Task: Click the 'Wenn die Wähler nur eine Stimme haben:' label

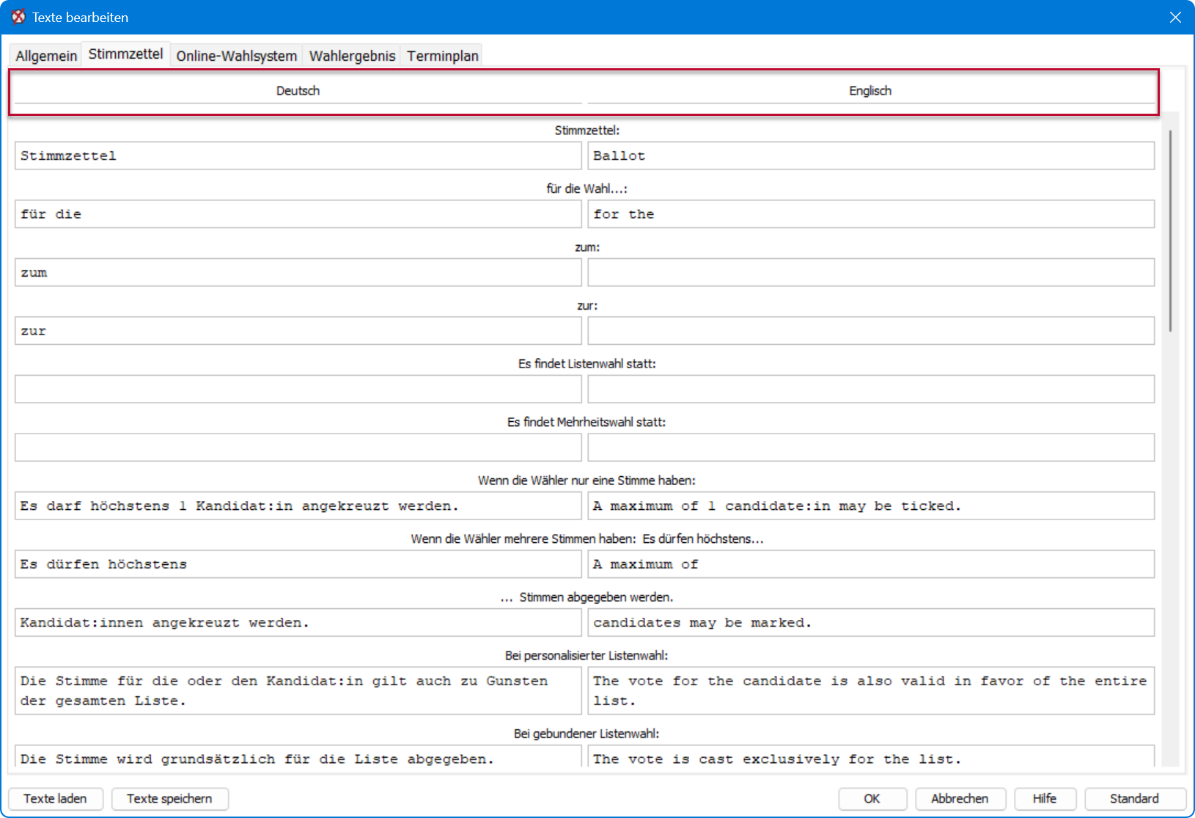Action: coord(587,480)
